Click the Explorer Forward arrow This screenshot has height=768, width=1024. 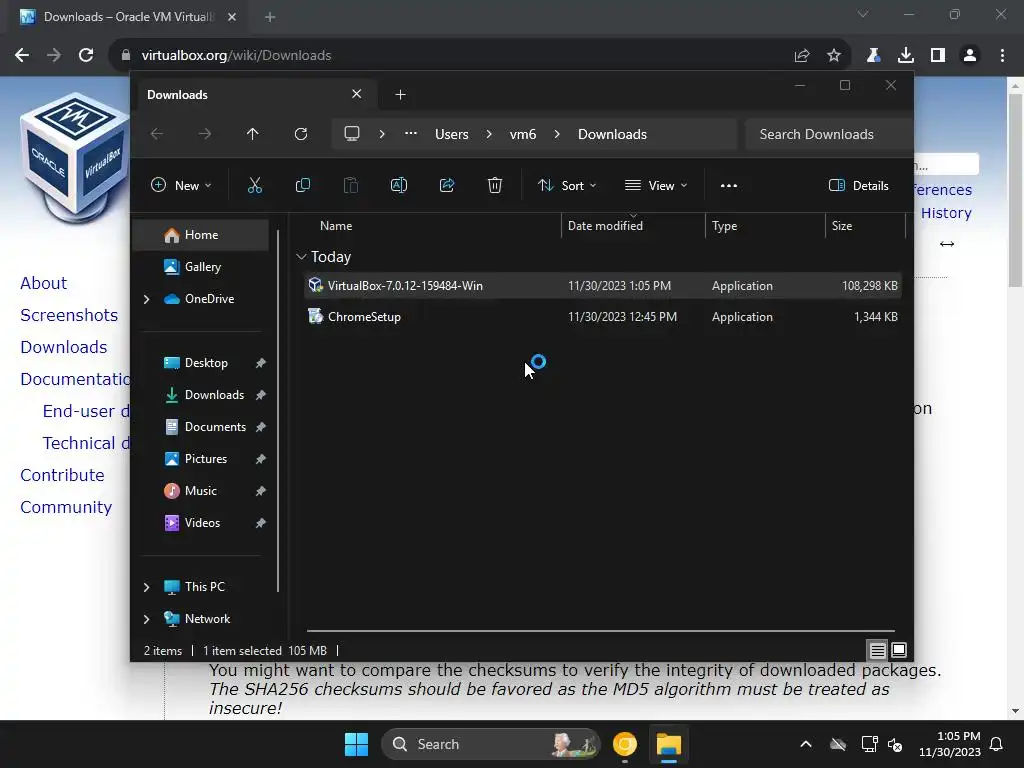(205, 134)
